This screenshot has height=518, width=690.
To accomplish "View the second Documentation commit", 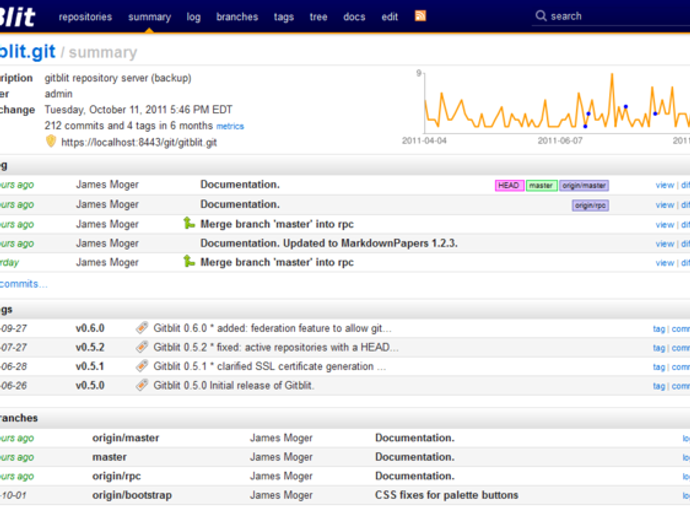I will coord(664,205).
